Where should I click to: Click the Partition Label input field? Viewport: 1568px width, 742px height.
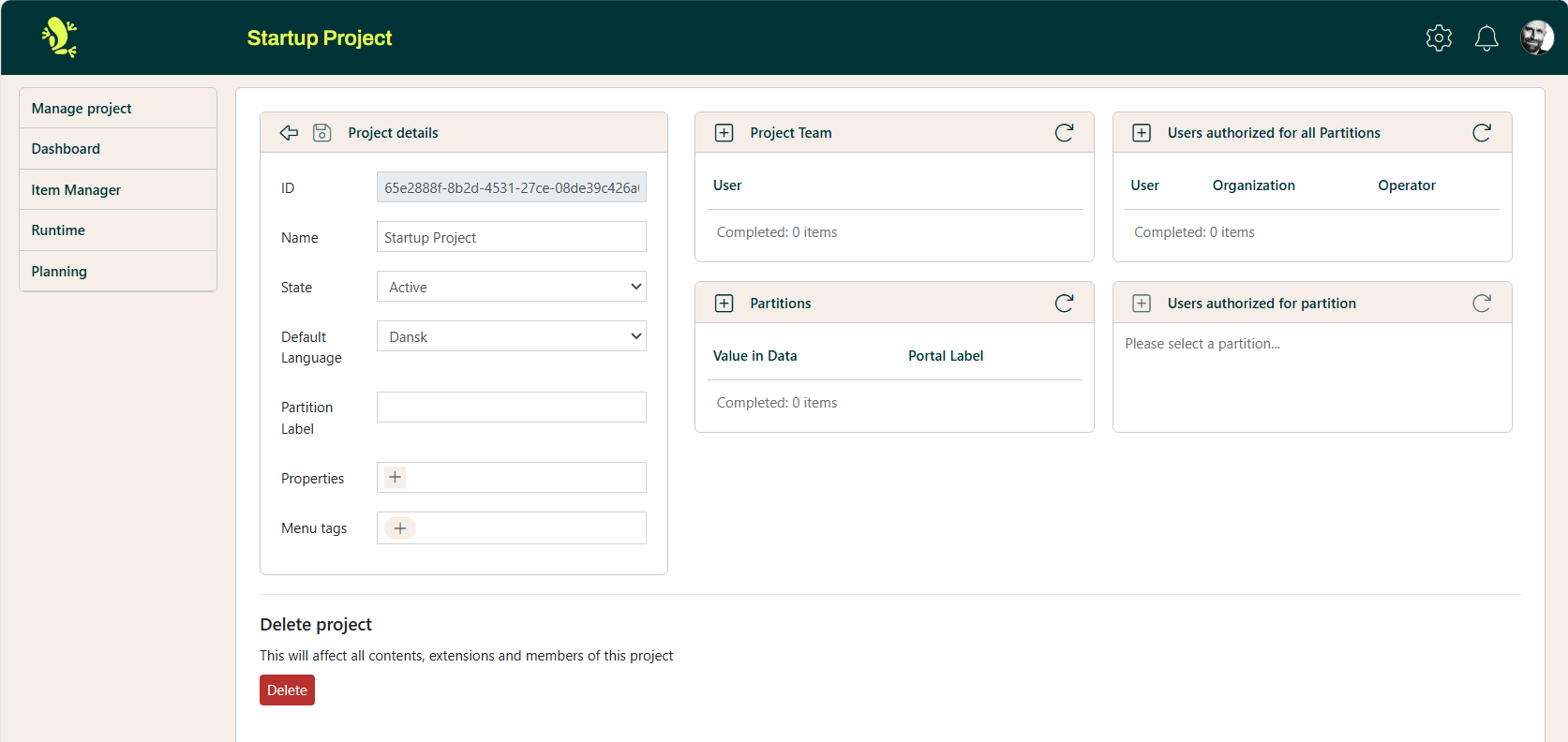click(511, 408)
